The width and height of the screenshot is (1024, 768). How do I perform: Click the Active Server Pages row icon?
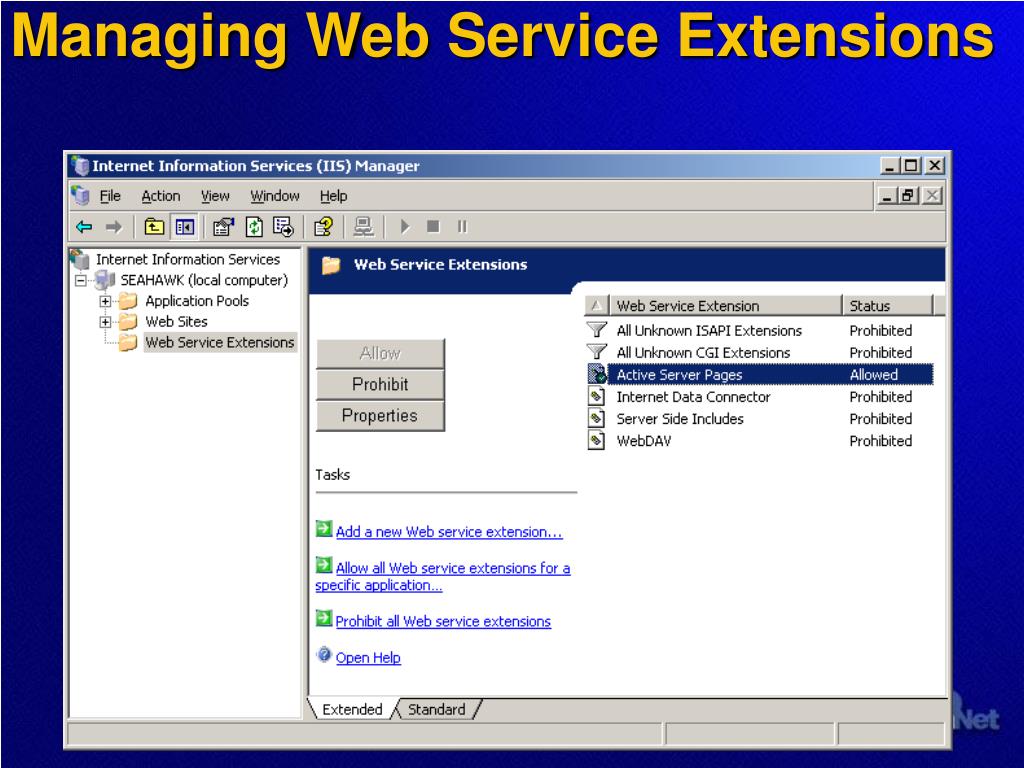tap(597, 374)
